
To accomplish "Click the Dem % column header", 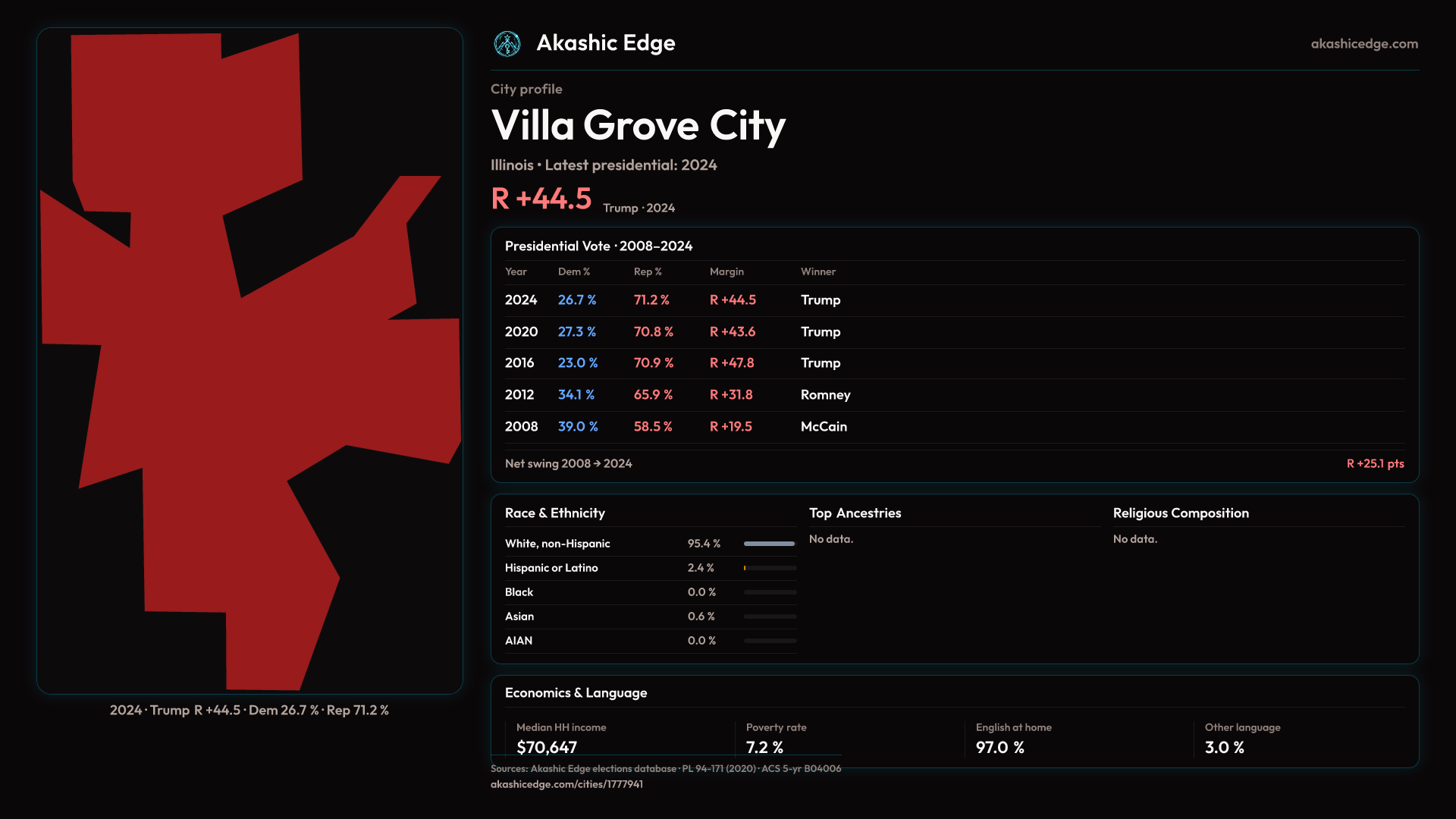I will click(x=573, y=271).
